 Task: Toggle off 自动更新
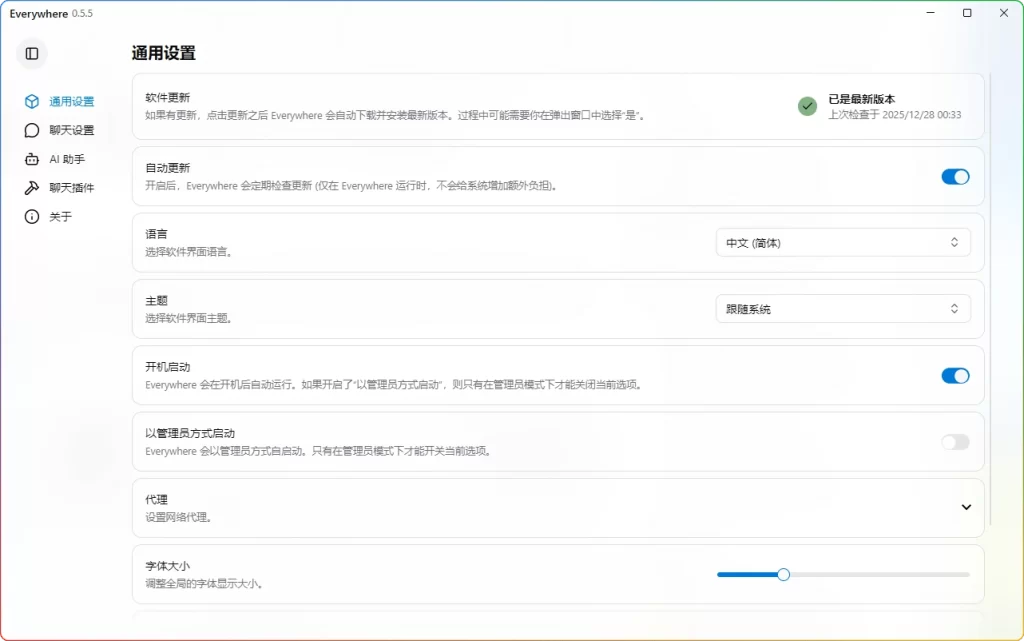[955, 176]
